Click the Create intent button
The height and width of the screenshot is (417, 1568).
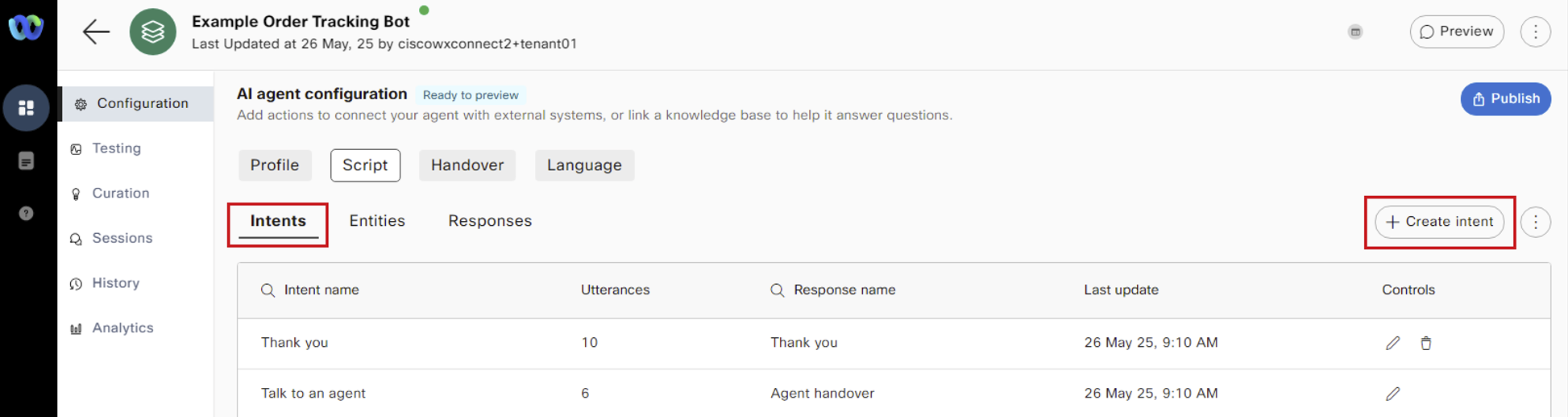click(x=1439, y=222)
